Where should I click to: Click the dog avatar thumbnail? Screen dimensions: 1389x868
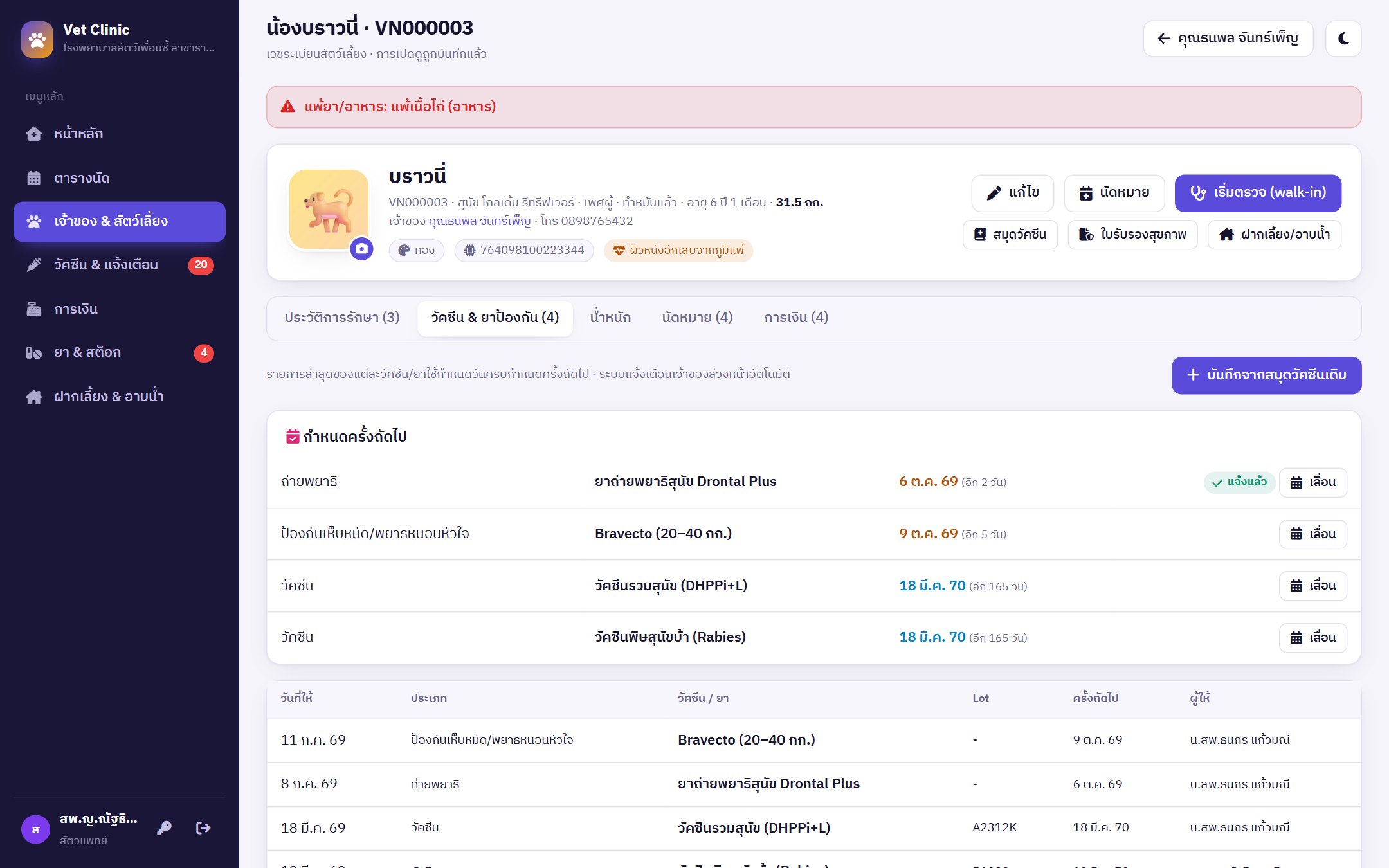click(329, 210)
